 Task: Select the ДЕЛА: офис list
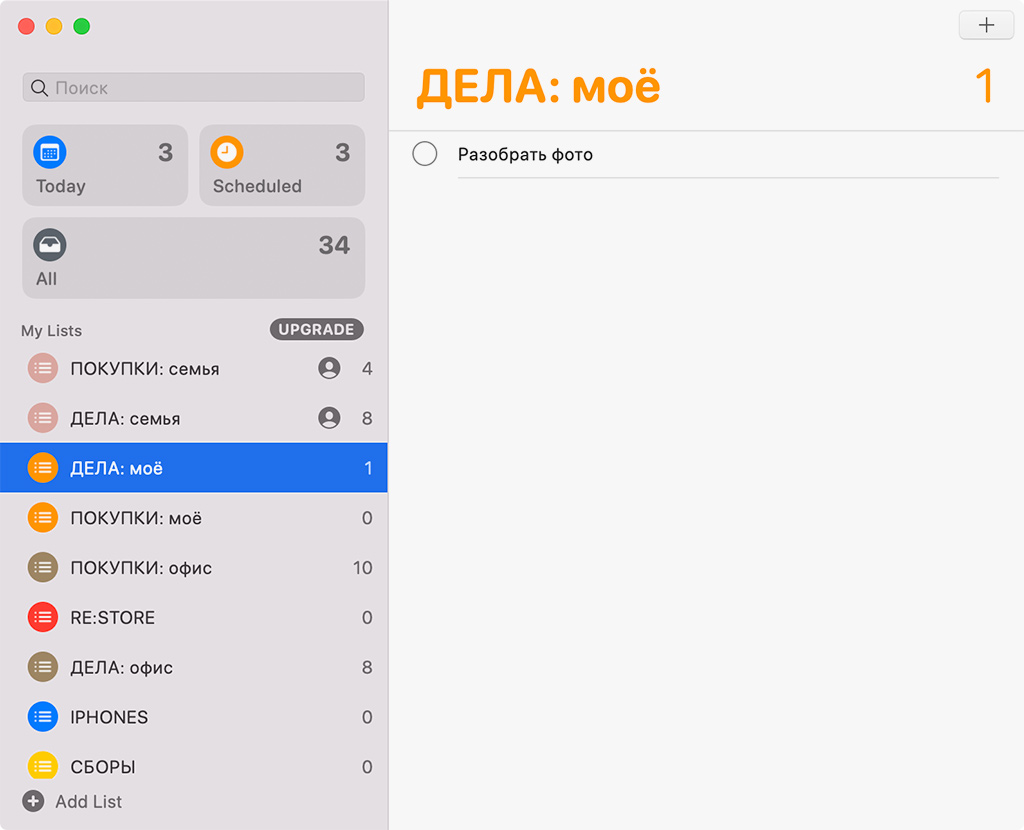194,667
